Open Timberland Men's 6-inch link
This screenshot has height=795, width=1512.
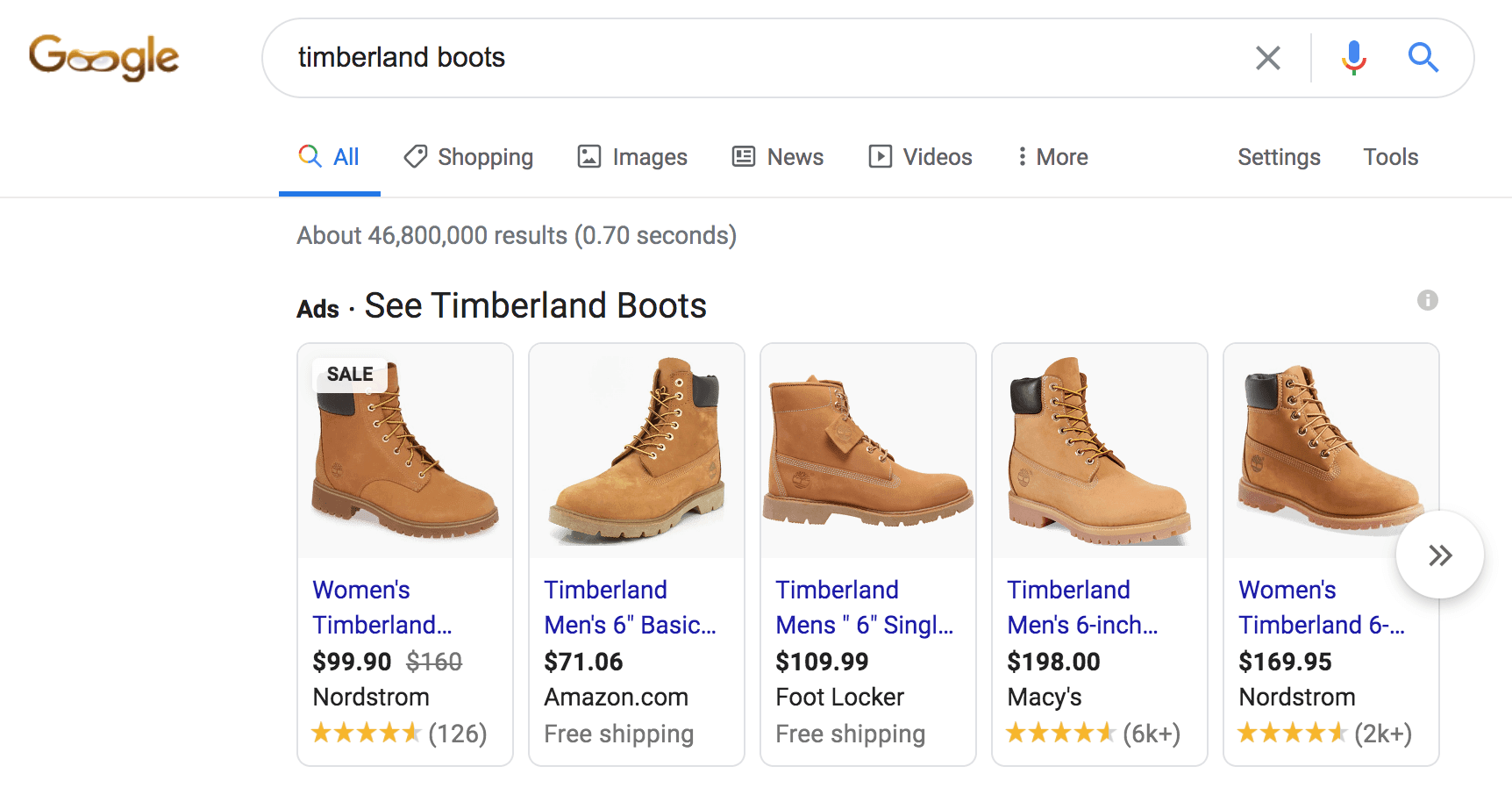pos(1082,607)
